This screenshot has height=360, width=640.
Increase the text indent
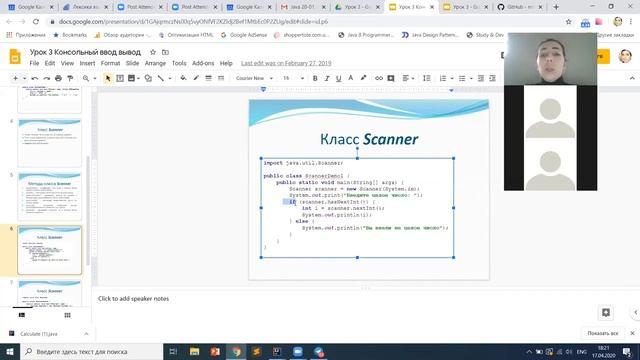pos(493,78)
